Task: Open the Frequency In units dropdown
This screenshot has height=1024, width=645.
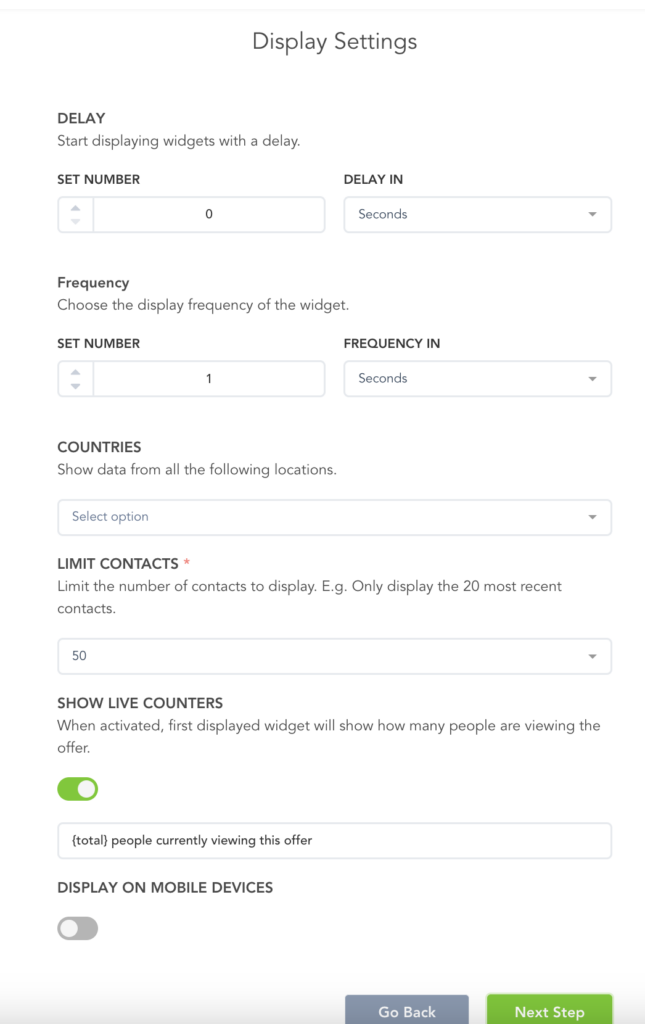Action: tap(477, 379)
